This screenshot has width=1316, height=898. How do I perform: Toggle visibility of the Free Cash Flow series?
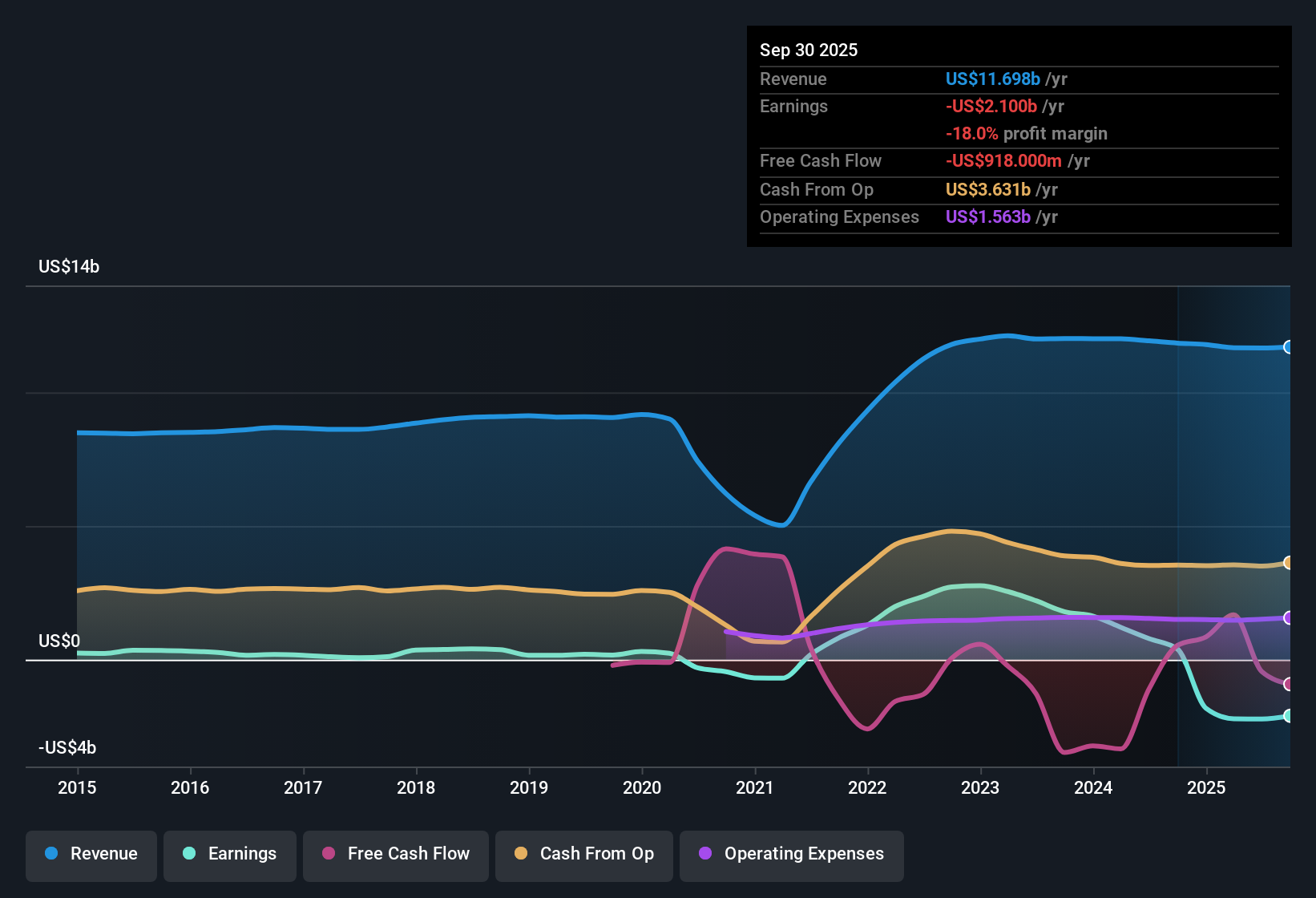[395, 854]
